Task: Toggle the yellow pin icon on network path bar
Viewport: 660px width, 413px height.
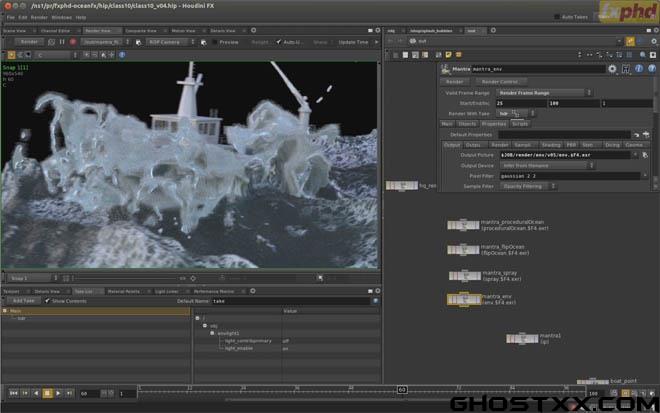Action: coord(630,41)
